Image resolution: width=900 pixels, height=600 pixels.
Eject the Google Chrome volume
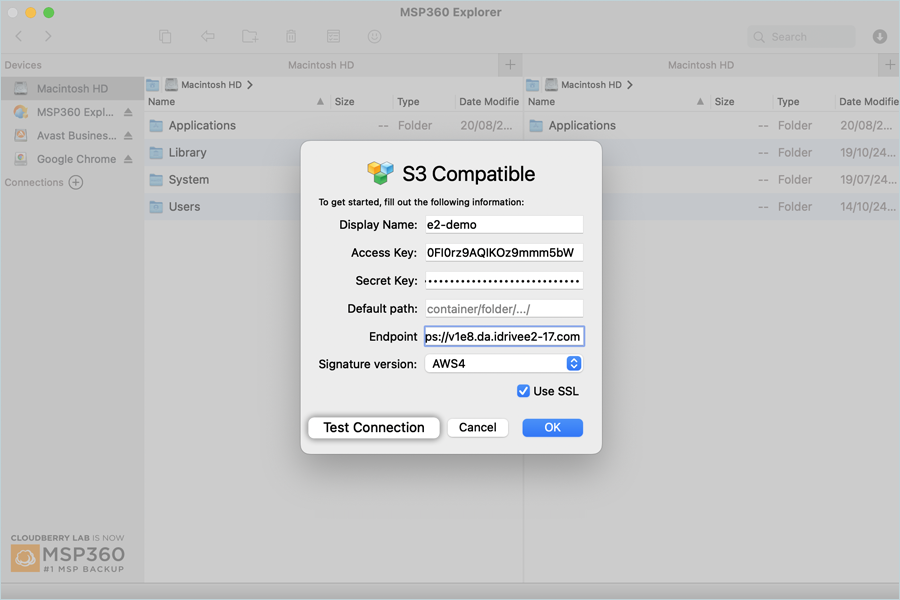128,159
